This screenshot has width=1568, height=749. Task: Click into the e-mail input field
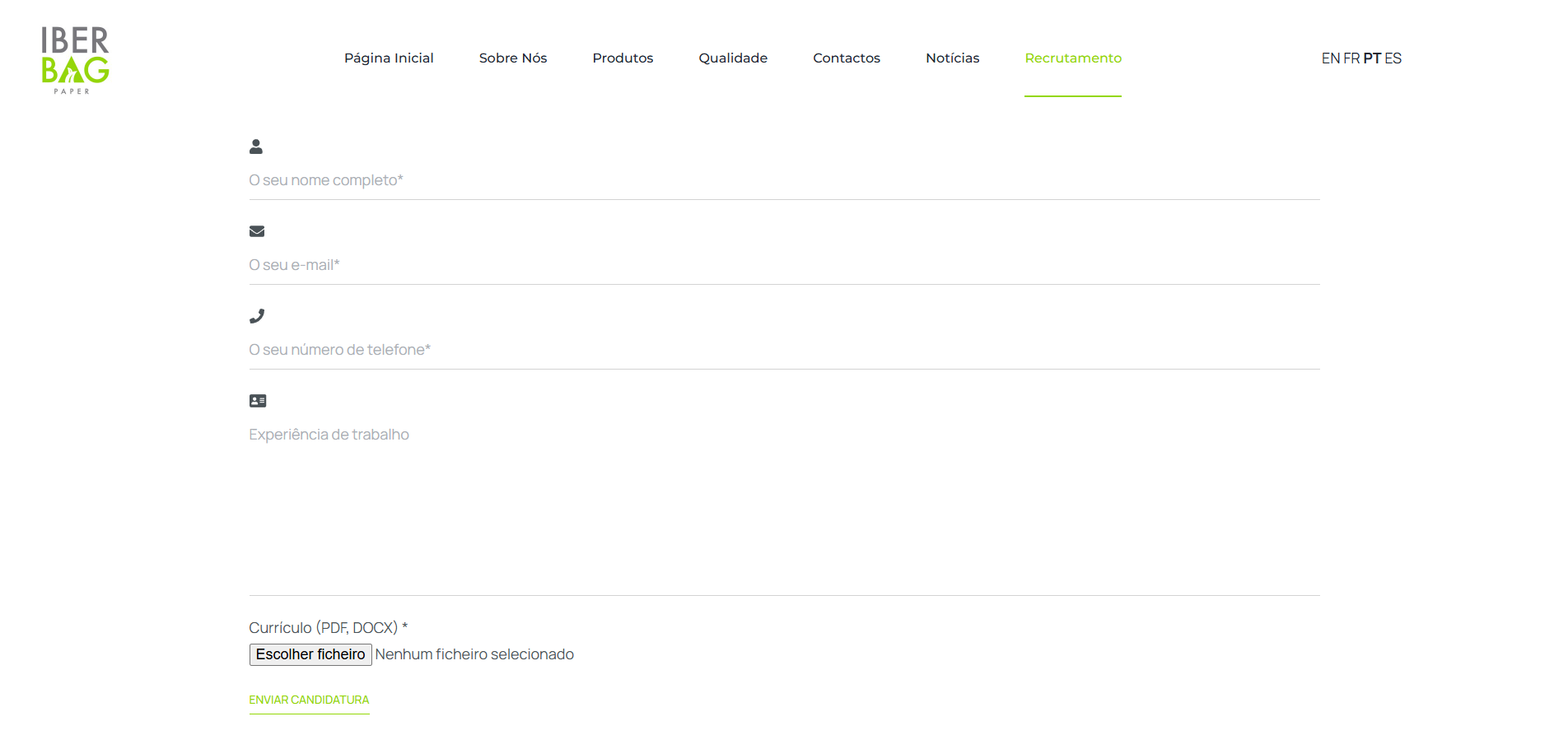(x=784, y=265)
